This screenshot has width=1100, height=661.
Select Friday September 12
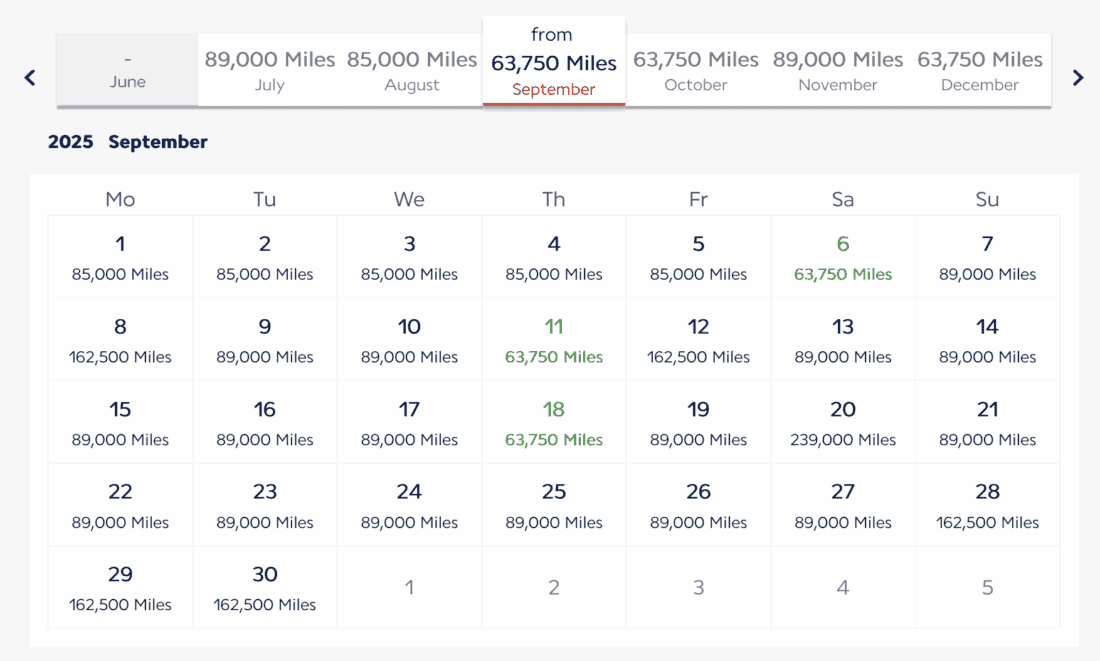[698, 340]
